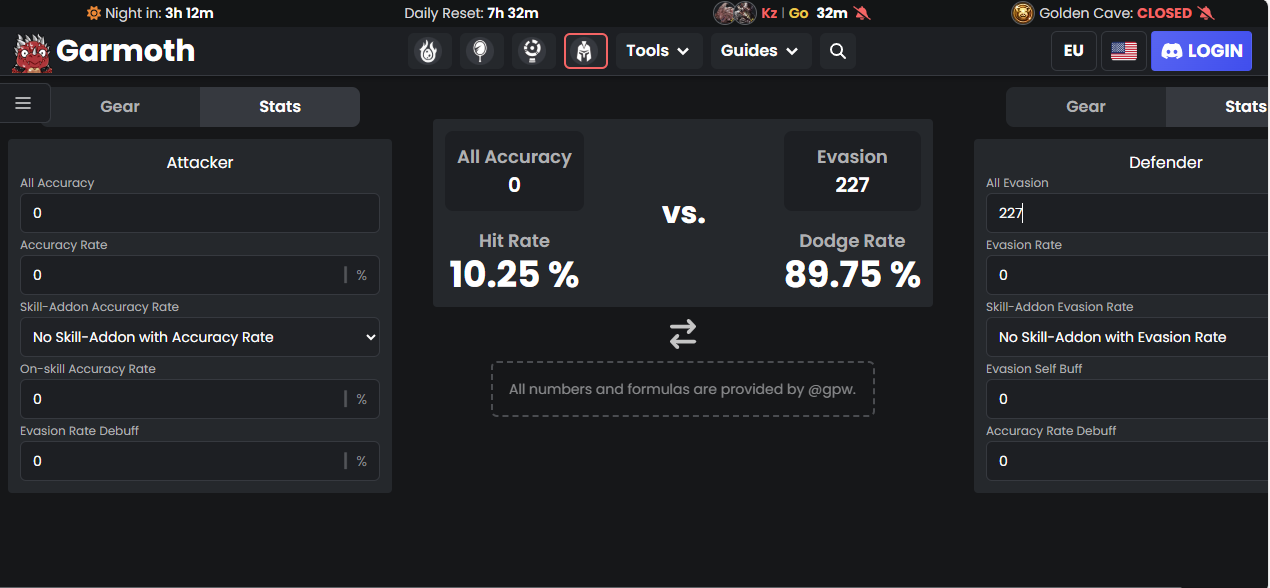Open the Skill-Addon Accuracy Rate dropdown

point(200,337)
